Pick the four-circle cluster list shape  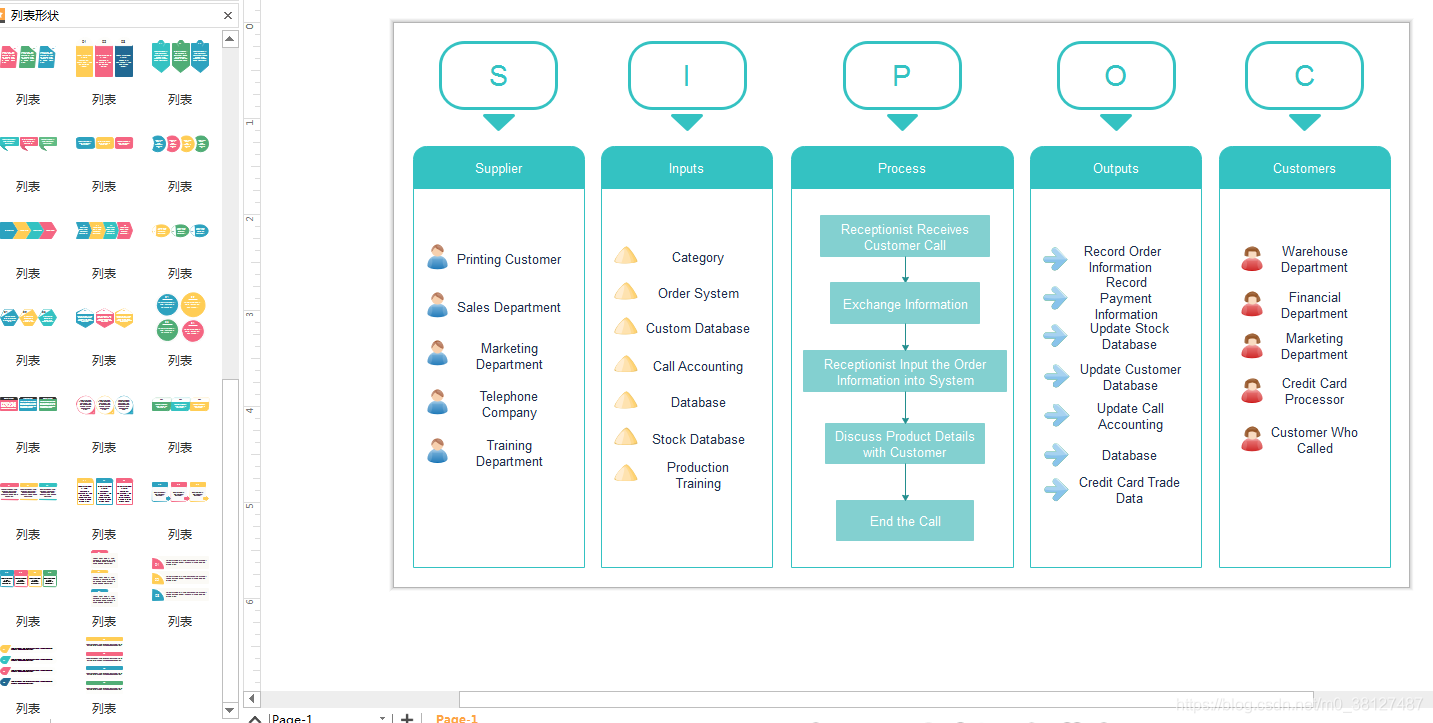click(180, 317)
